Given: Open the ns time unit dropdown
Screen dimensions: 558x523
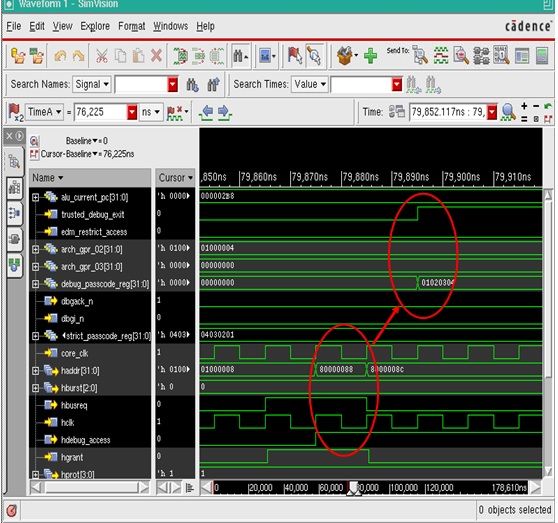Looking at the screenshot, I should [x=151, y=112].
